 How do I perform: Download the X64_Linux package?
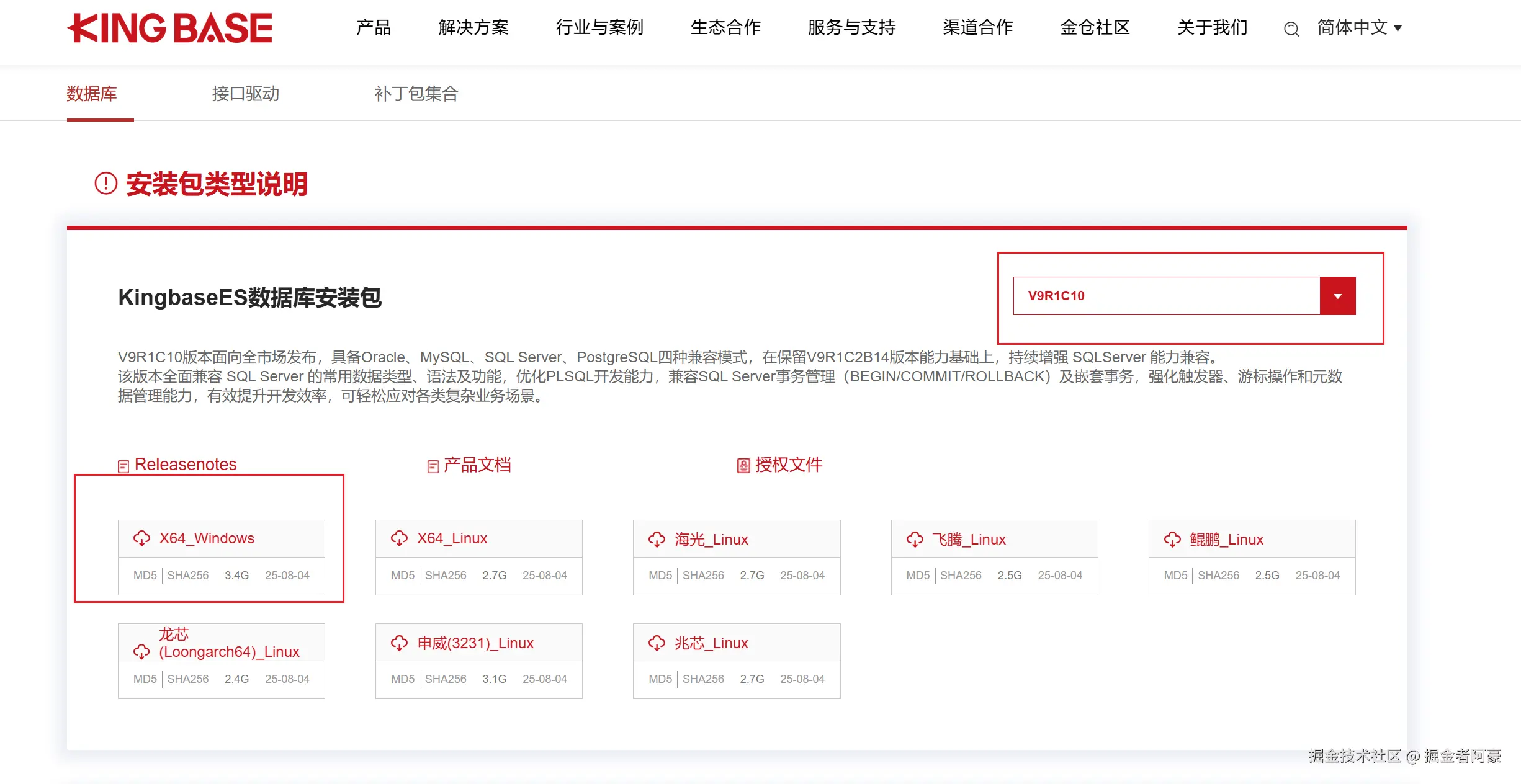pos(452,538)
